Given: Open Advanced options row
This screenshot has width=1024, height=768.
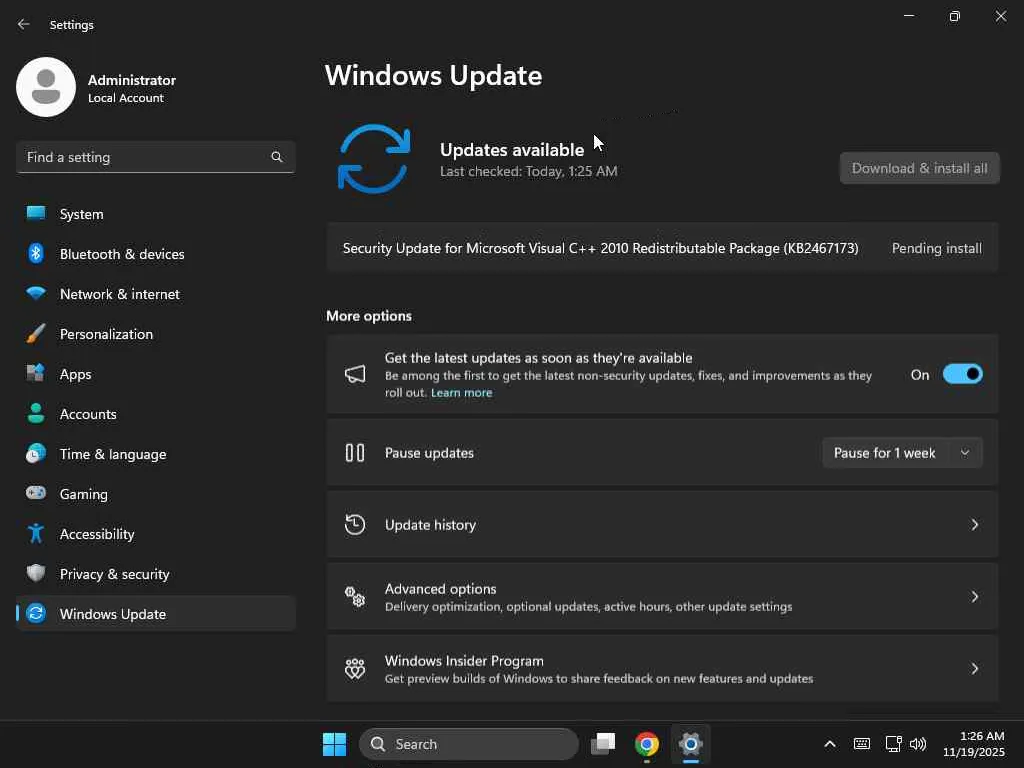Looking at the screenshot, I should [x=662, y=596].
